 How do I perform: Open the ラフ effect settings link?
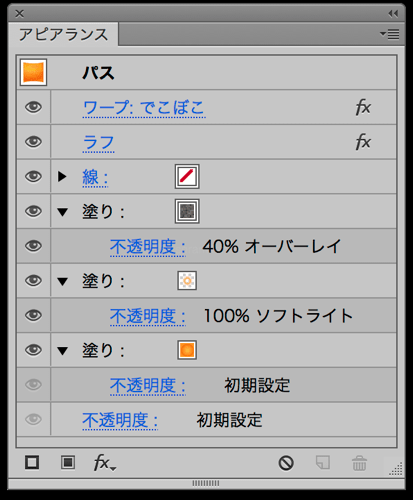pyautogui.click(x=98, y=143)
